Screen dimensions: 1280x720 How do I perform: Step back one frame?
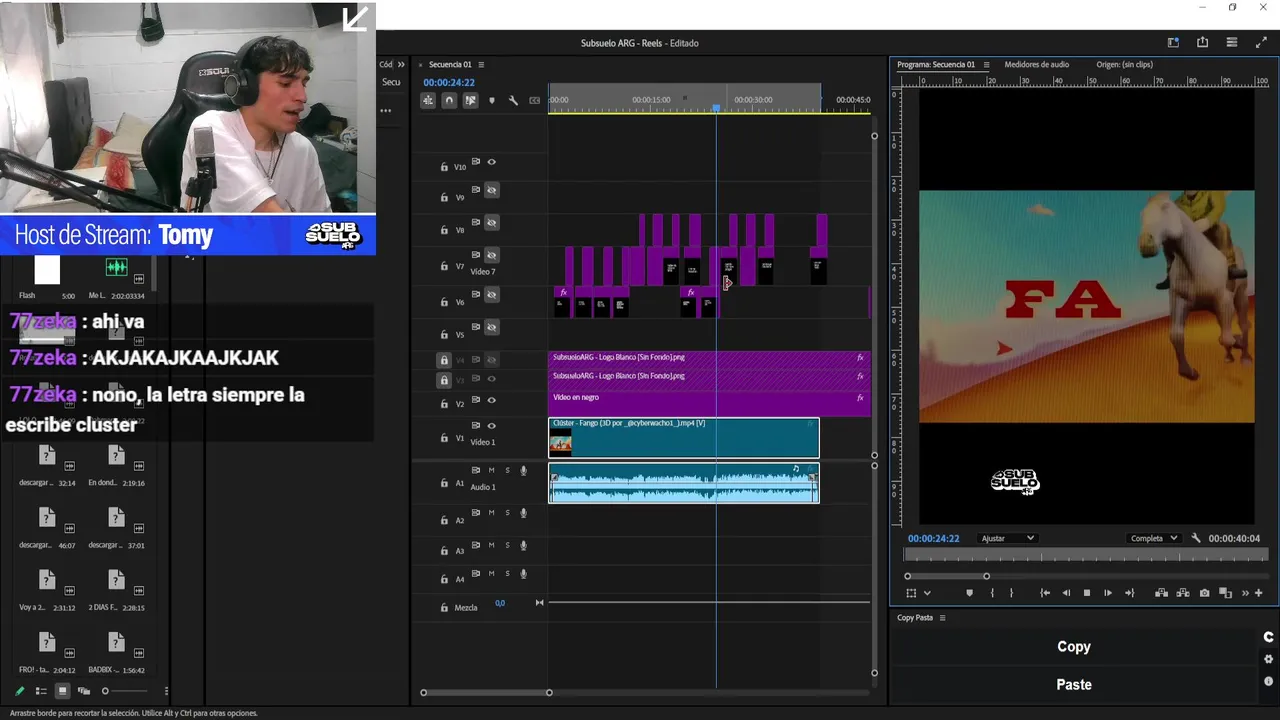pos(1066,593)
